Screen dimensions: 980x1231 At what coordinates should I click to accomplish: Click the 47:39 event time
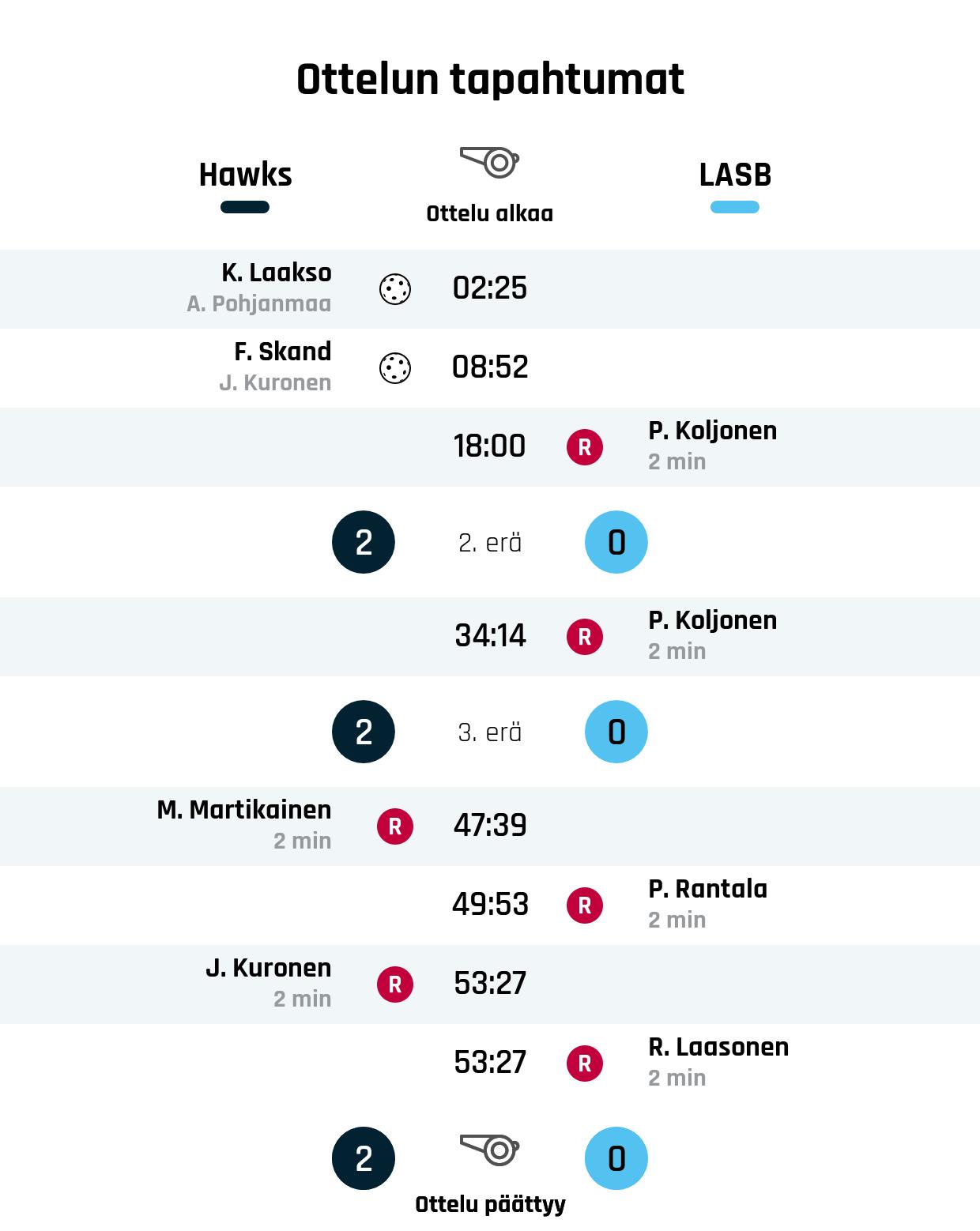tap(490, 826)
